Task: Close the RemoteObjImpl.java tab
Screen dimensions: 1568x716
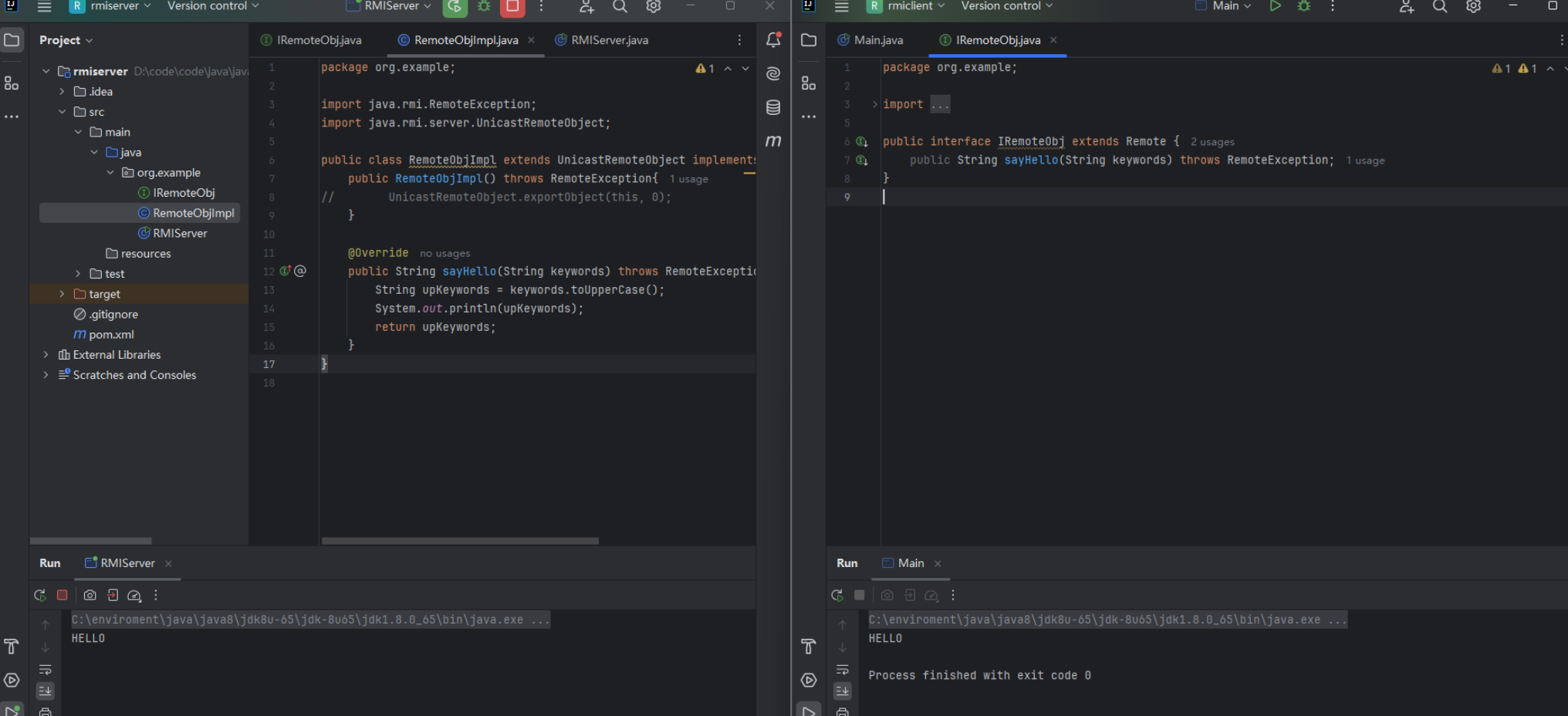Action: (x=531, y=40)
